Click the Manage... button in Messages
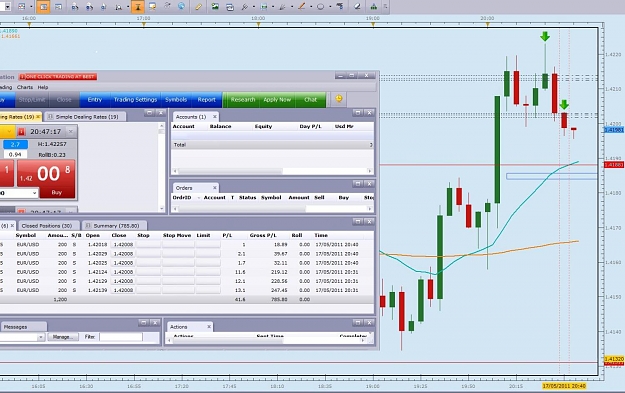 pos(63,337)
